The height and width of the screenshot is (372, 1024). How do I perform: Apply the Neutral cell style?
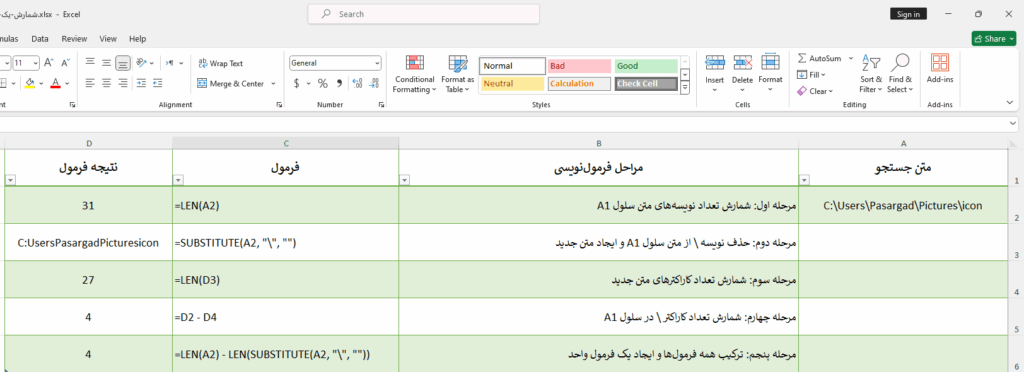[513, 84]
